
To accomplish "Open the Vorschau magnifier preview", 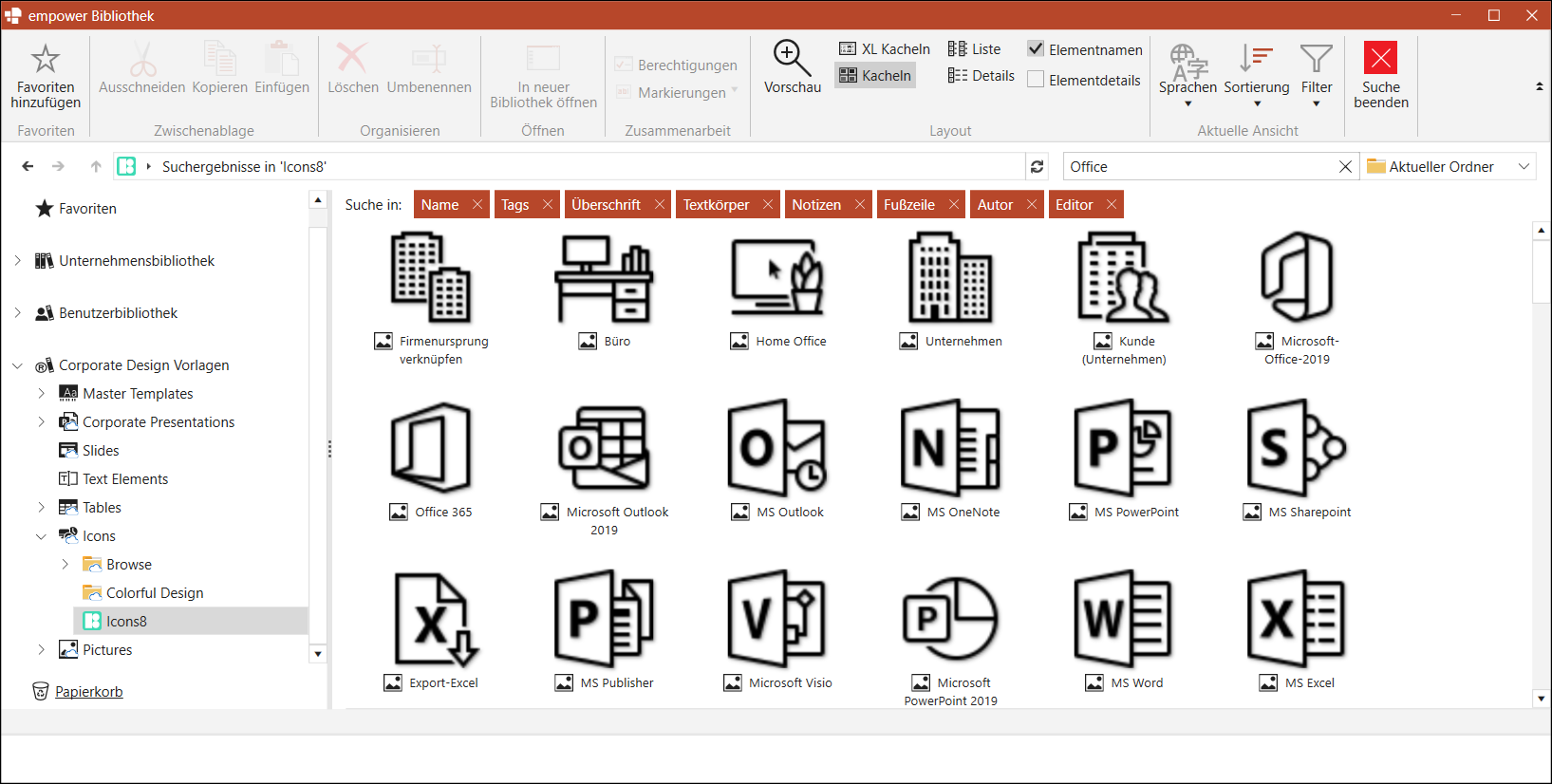I will coord(792,66).
